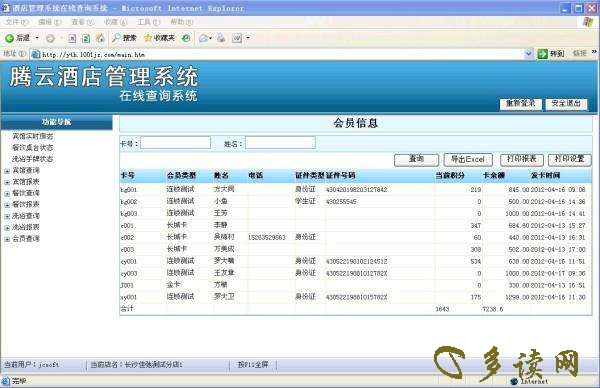Open the 帮助 menu

tap(181, 22)
